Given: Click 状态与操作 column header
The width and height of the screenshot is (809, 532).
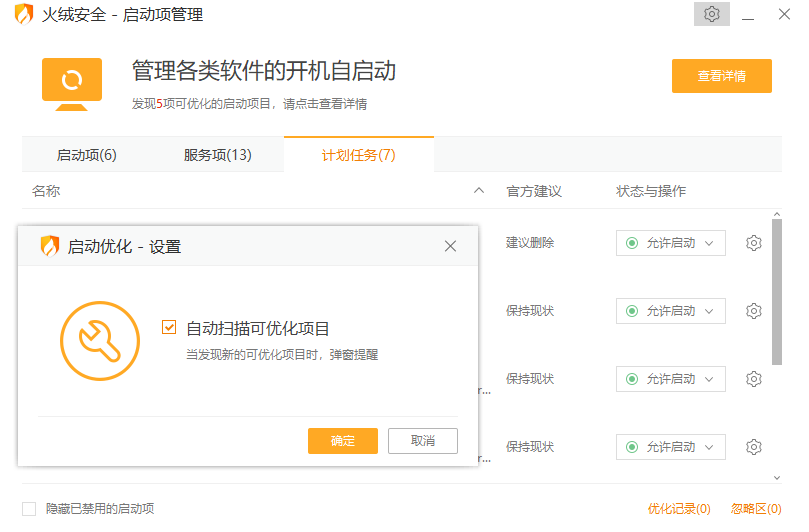Looking at the screenshot, I should pyautogui.click(x=651, y=191).
